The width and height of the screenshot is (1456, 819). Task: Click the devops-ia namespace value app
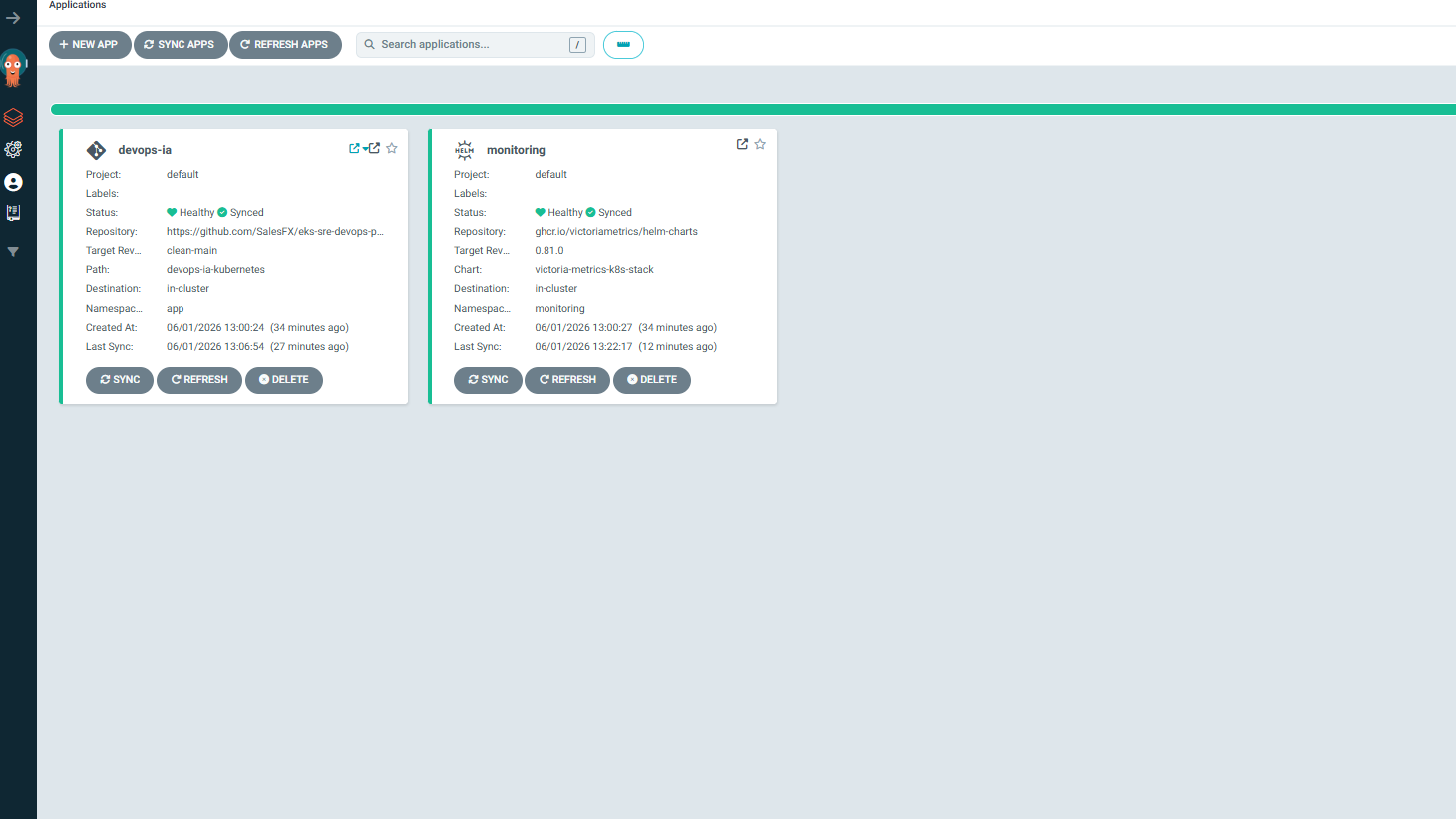pos(176,309)
